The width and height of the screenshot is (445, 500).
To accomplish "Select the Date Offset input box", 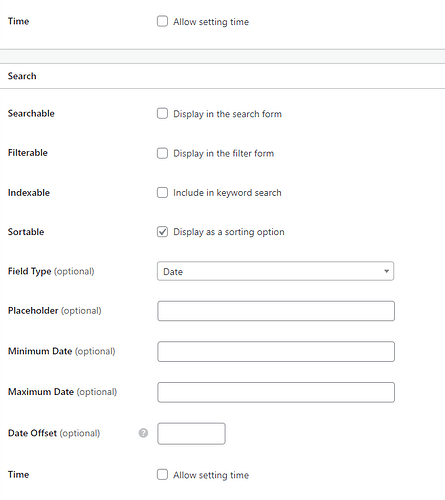I will [191, 434].
